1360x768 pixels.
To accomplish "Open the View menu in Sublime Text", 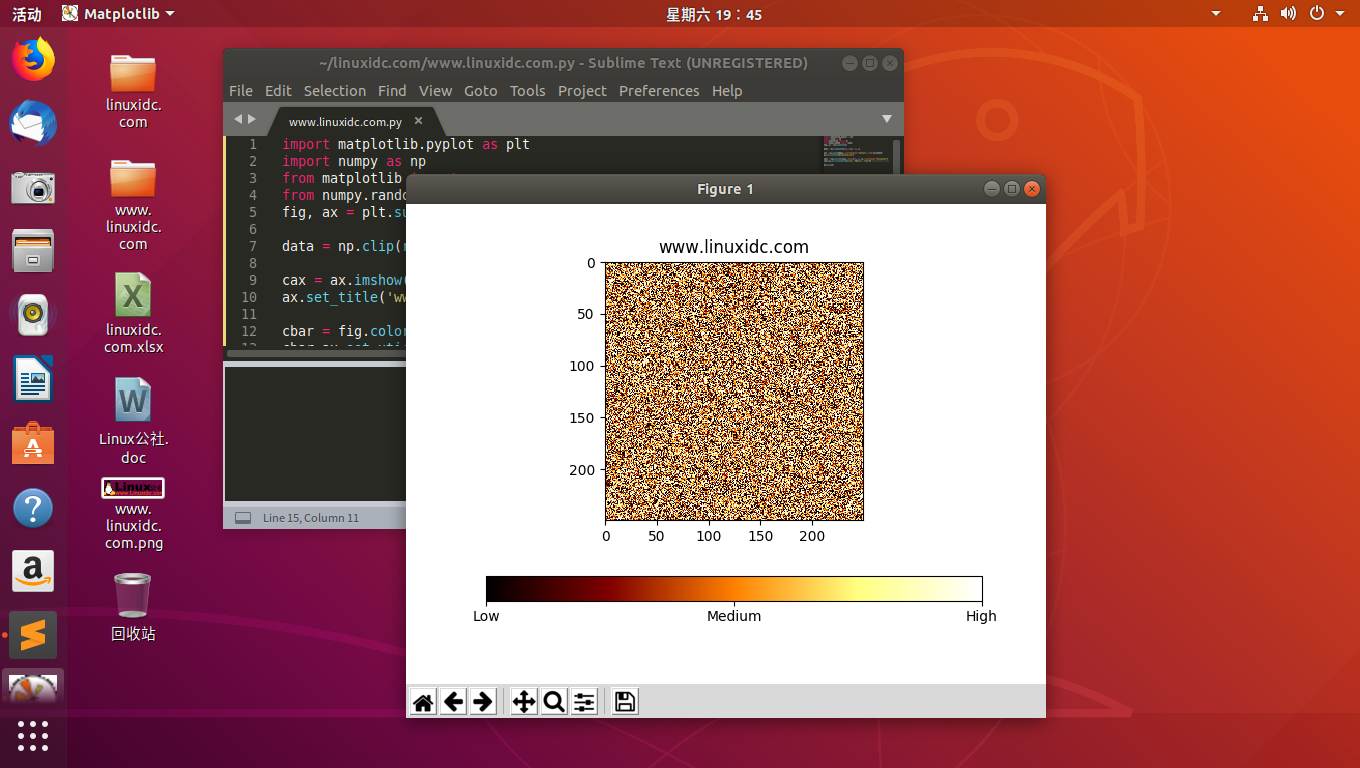I will tap(435, 91).
